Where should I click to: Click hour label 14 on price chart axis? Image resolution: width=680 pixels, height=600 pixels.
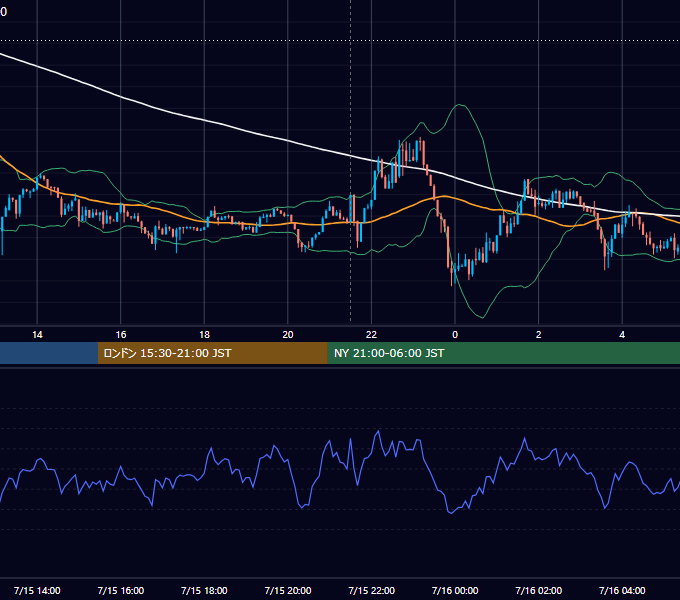[x=37, y=335]
